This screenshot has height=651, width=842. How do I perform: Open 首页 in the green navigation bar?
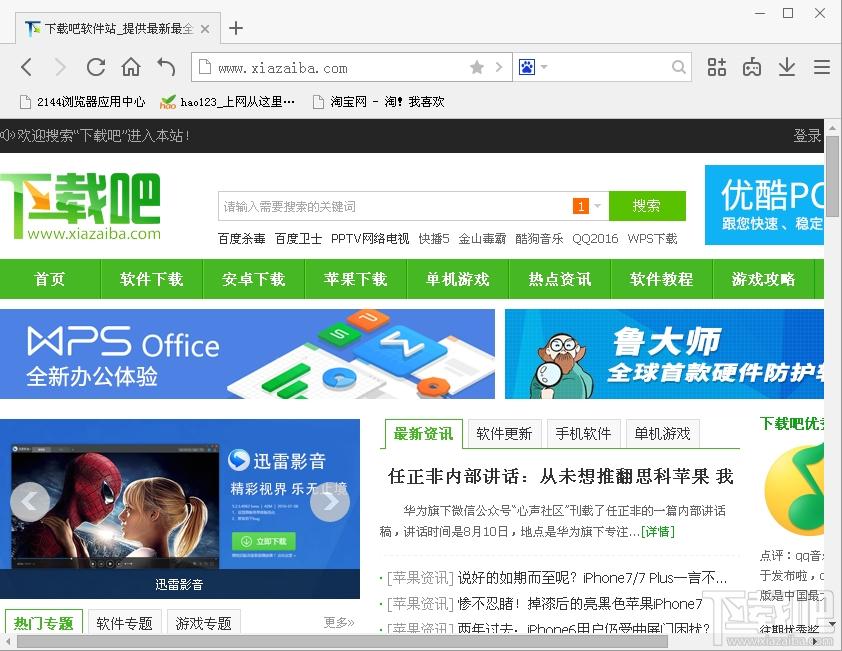click(49, 279)
